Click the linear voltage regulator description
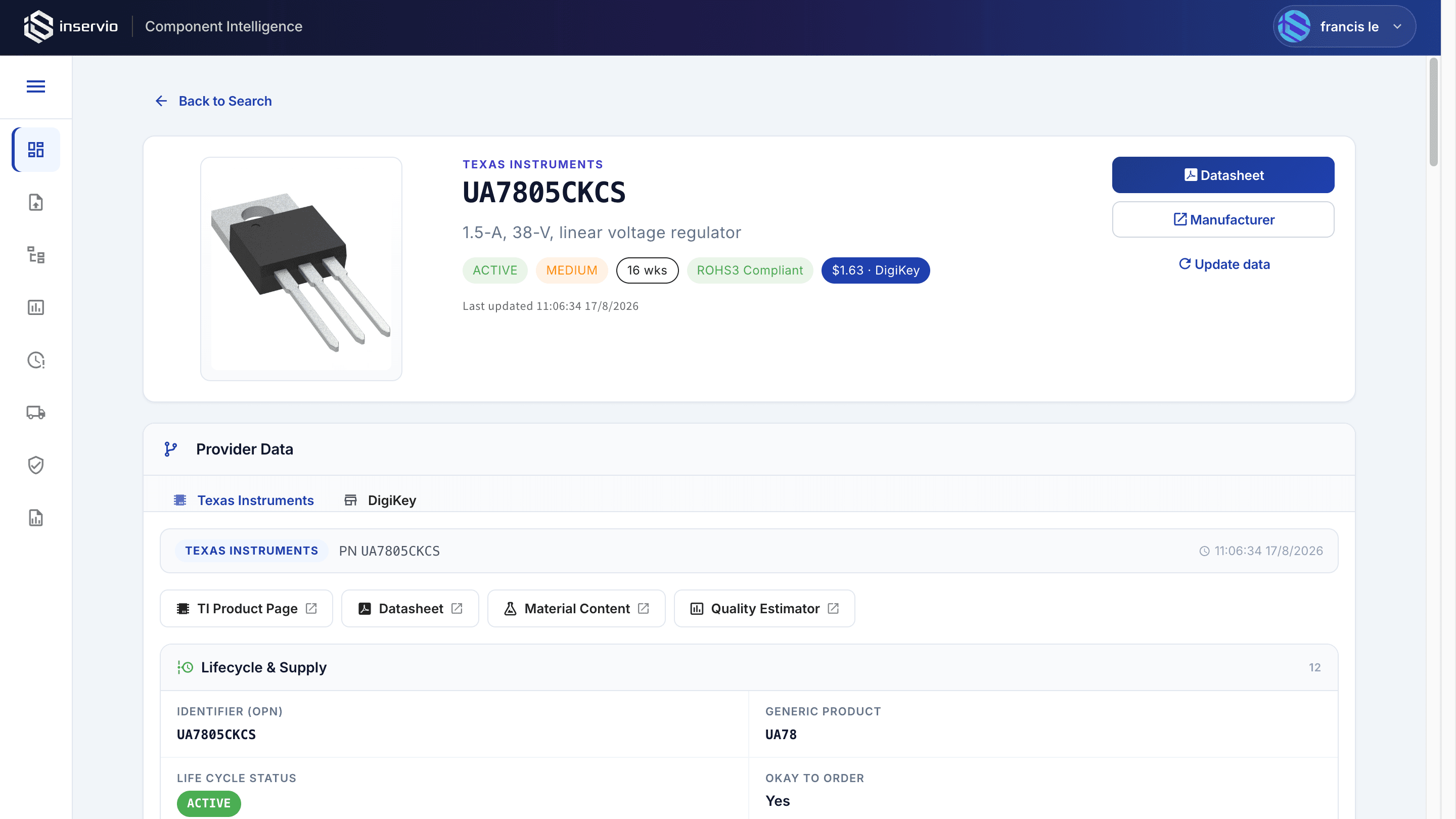The width and height of the screenshot is (1456, 819). click(602, 233)
